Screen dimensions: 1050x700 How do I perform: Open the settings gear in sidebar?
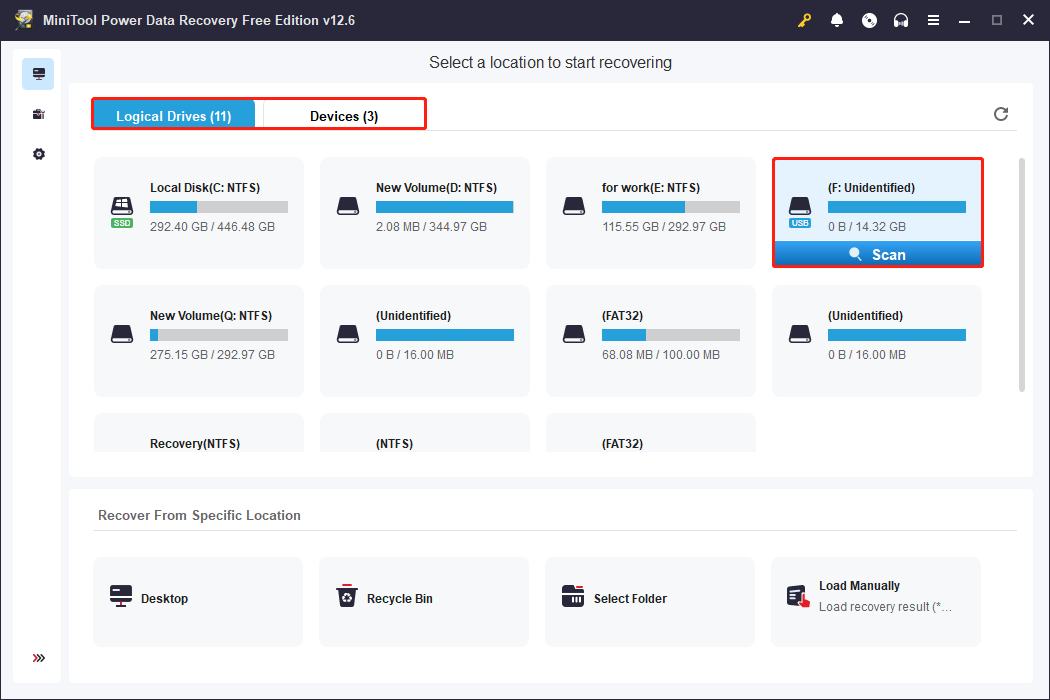click(x=38, y=154)
